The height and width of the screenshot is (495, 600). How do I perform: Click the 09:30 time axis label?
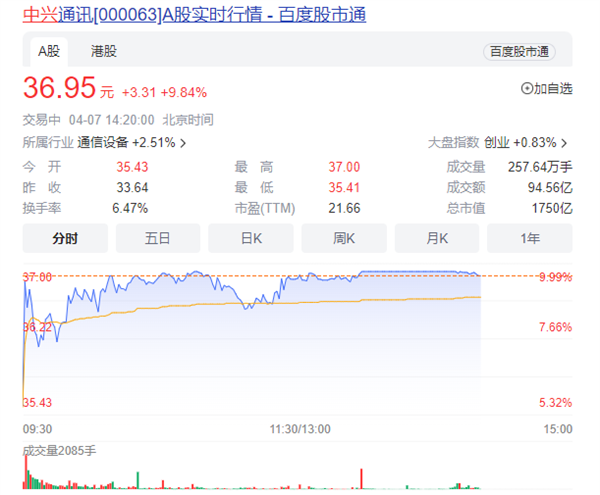tap(37, 429)
